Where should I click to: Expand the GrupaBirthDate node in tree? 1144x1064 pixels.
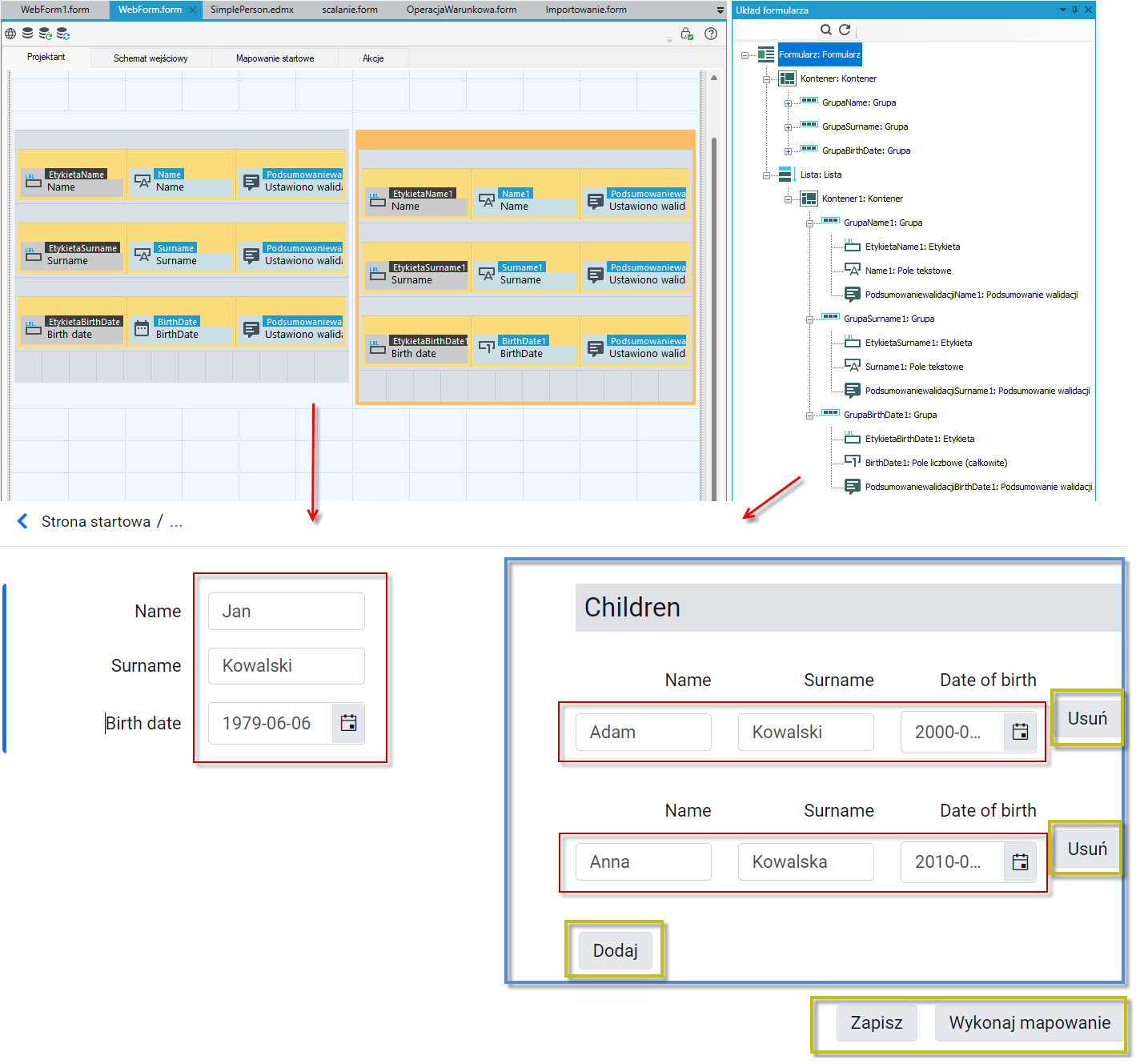point(789,151)
